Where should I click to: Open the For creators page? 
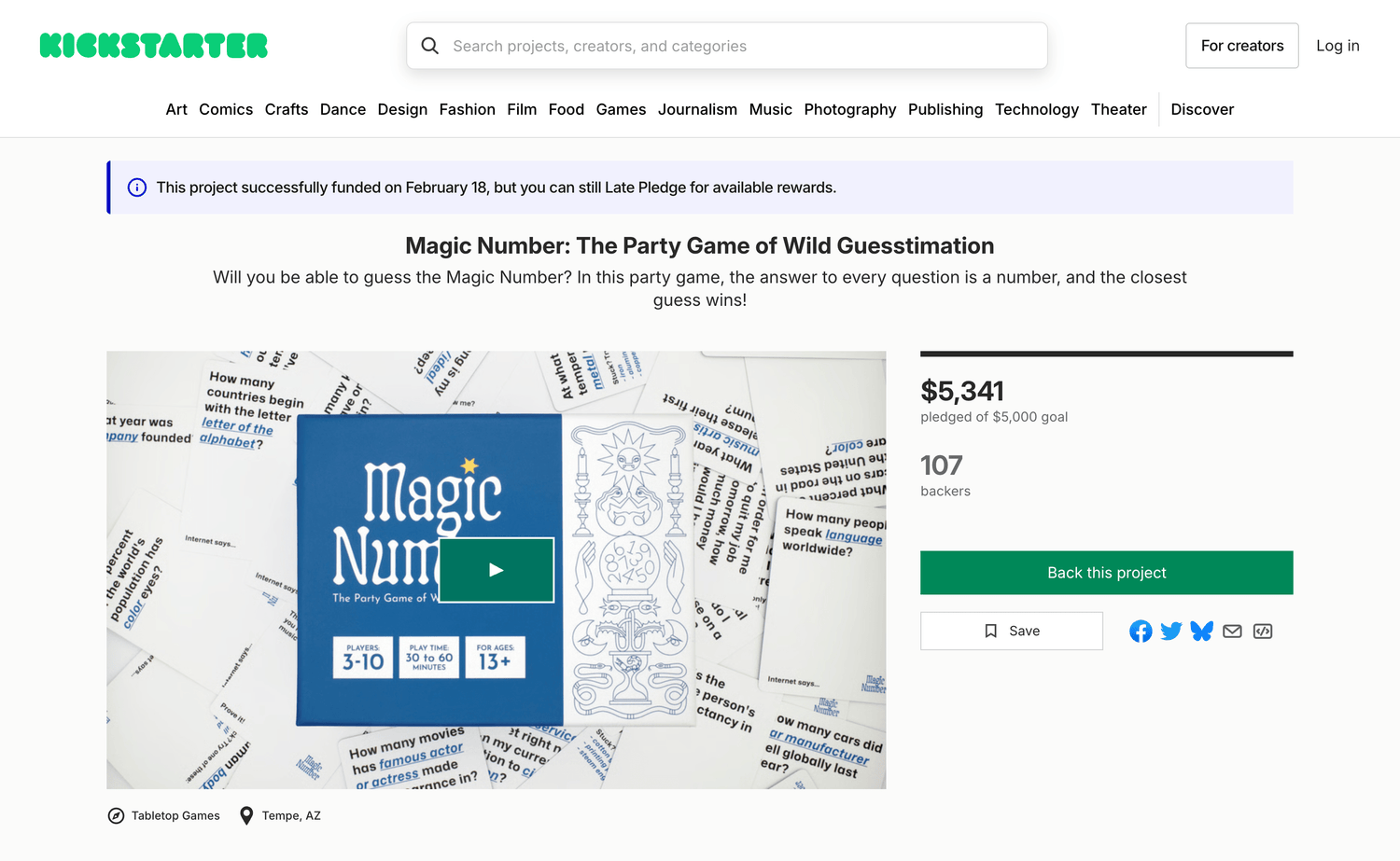click(x=1241, y=45)
